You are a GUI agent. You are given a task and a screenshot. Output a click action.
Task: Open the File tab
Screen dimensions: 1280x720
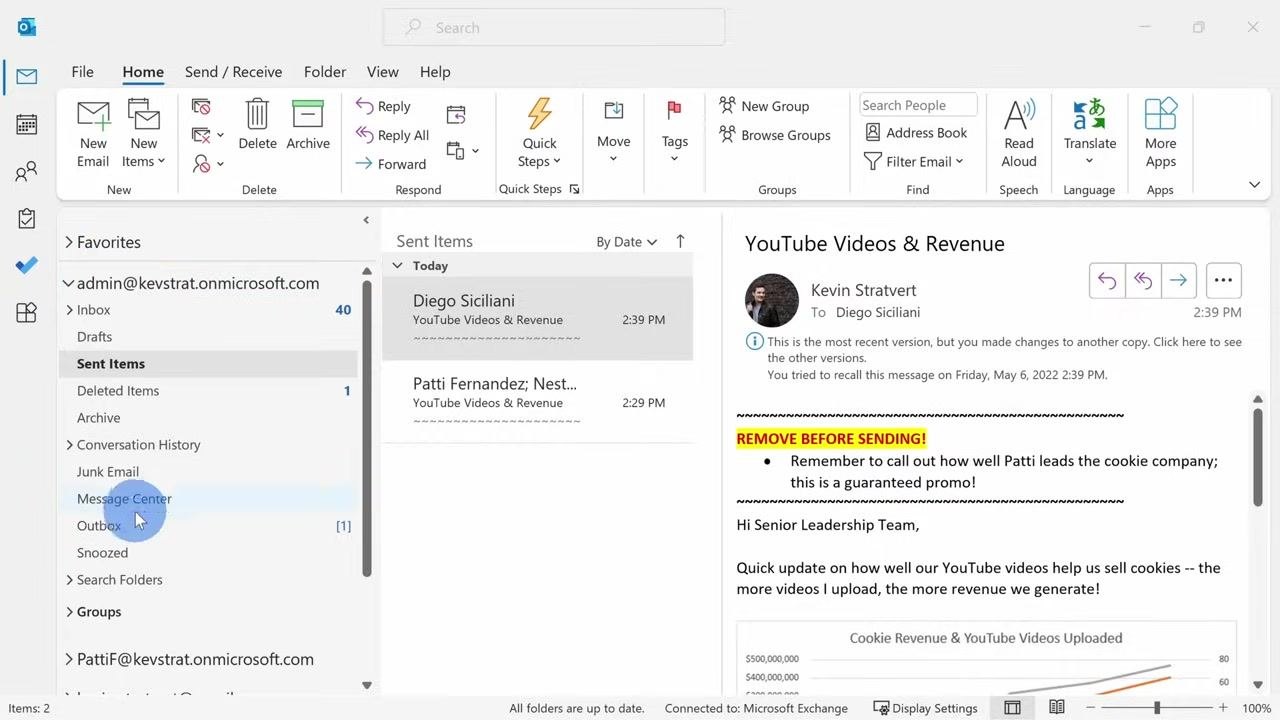tap(83, 72)
